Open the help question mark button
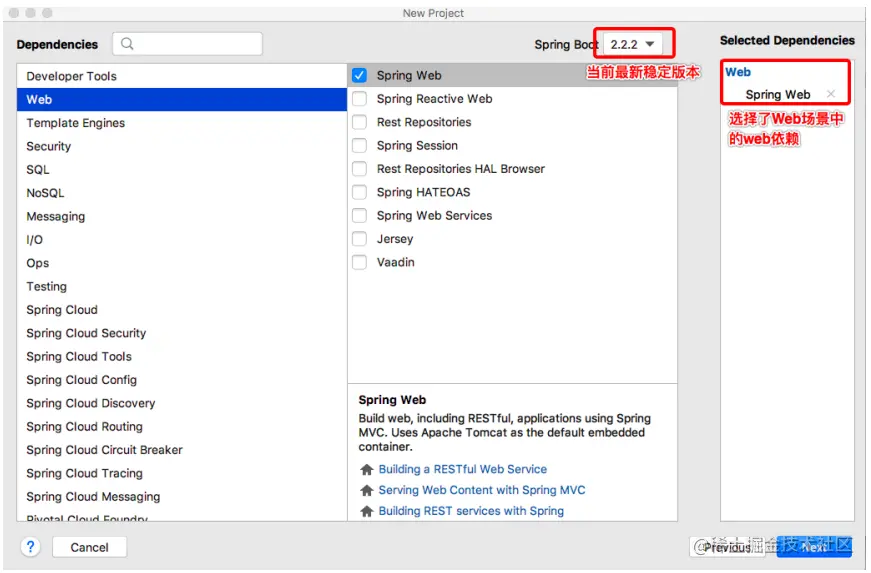This screenshot has height=573, width=871. click(31, 547)
